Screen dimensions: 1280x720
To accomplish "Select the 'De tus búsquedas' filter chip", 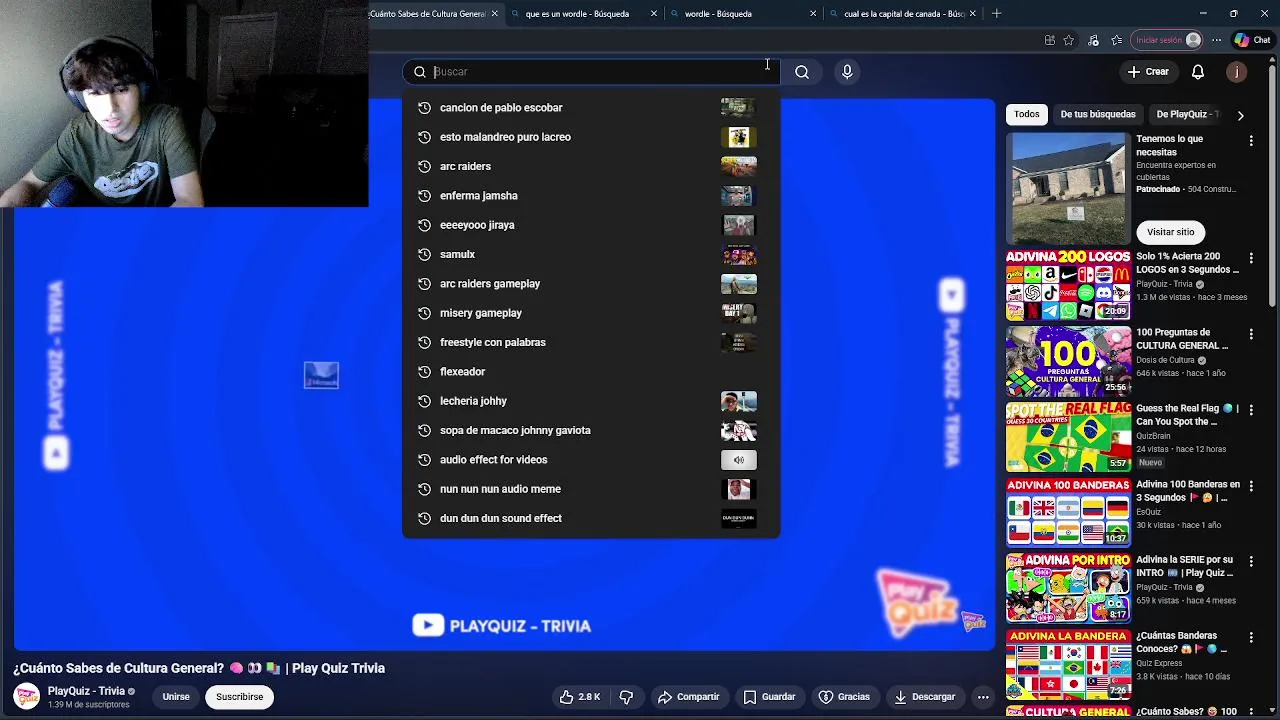I will pos(1098,114).
